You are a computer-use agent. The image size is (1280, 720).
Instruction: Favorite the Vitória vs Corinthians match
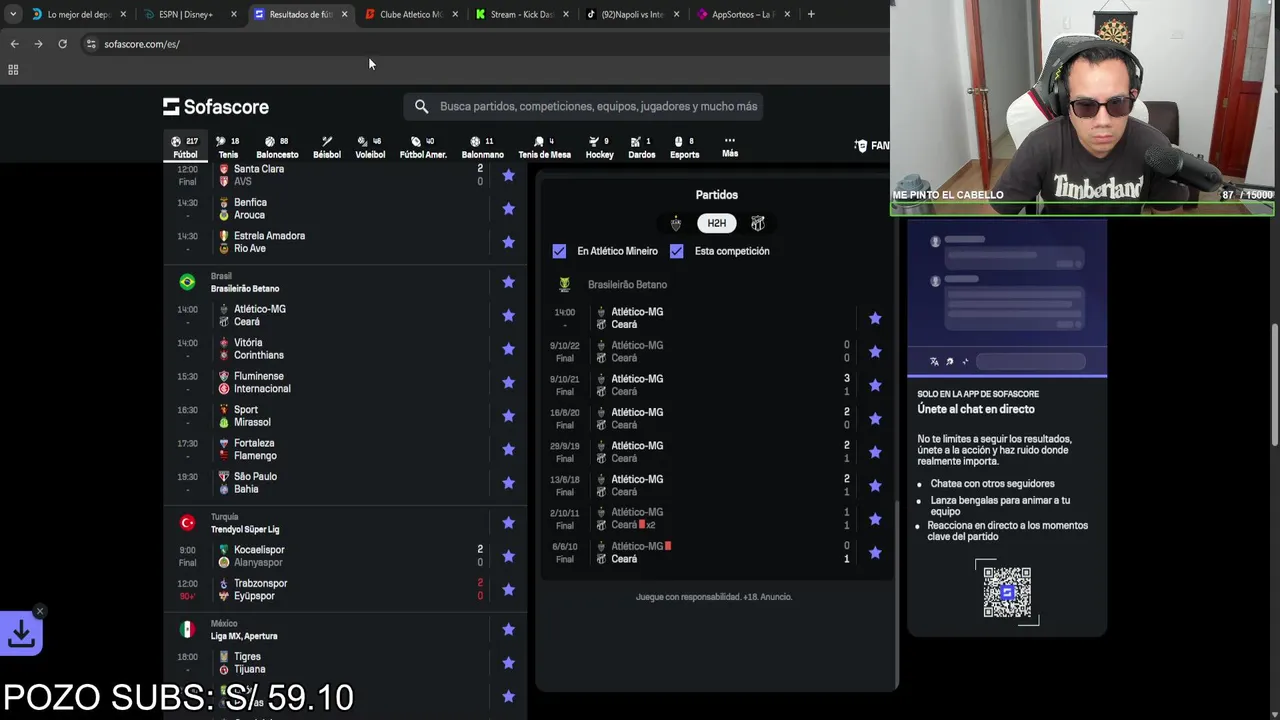coord(508,349)
